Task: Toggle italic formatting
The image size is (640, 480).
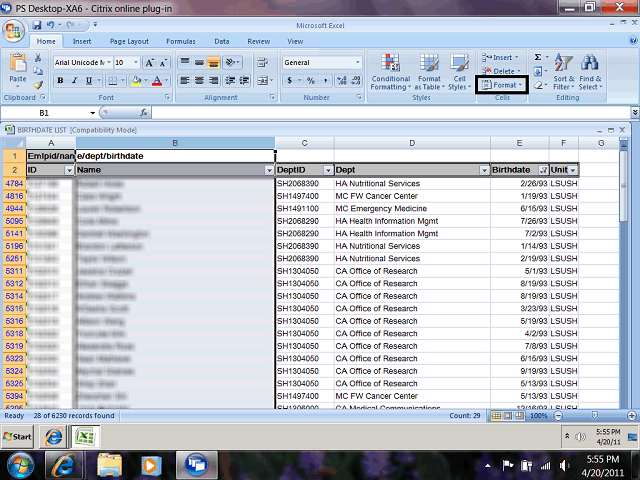Action: pyautogui.click(x=74, y=80)
